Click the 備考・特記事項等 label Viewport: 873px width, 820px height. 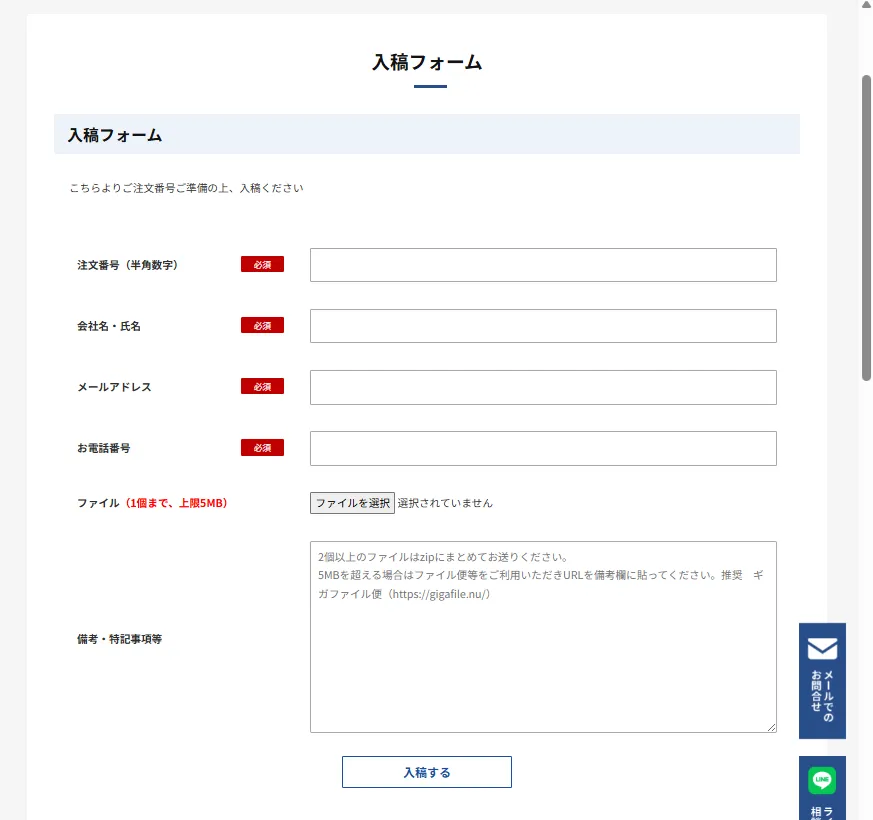[119, 639]
